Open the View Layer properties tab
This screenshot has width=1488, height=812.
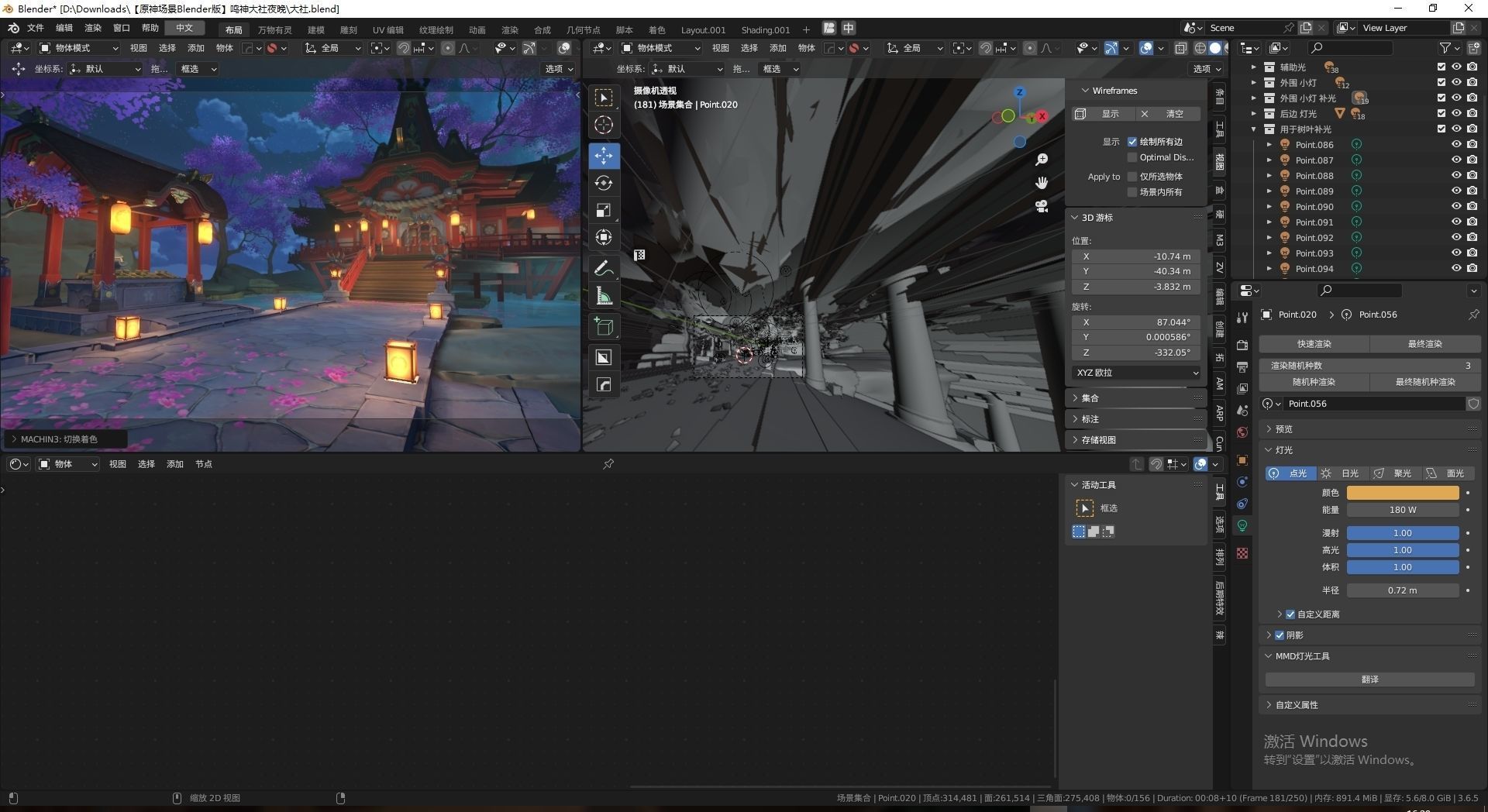point(1242,388)
